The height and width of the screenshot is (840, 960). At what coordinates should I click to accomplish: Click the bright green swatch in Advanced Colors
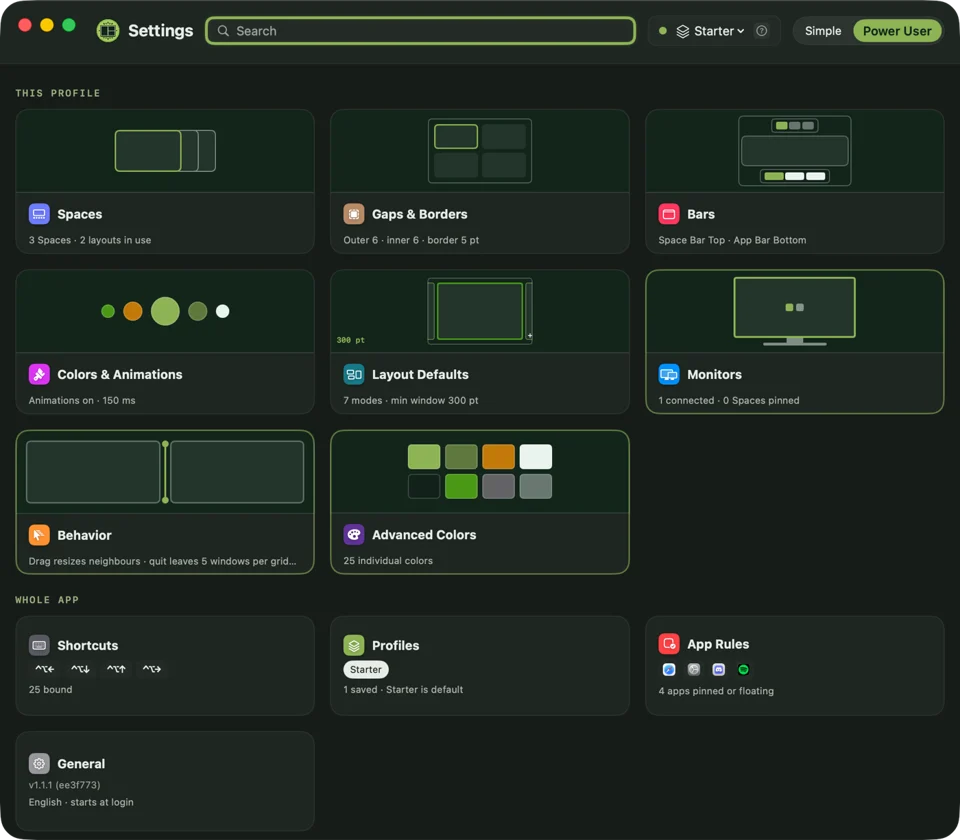point(461,486)
